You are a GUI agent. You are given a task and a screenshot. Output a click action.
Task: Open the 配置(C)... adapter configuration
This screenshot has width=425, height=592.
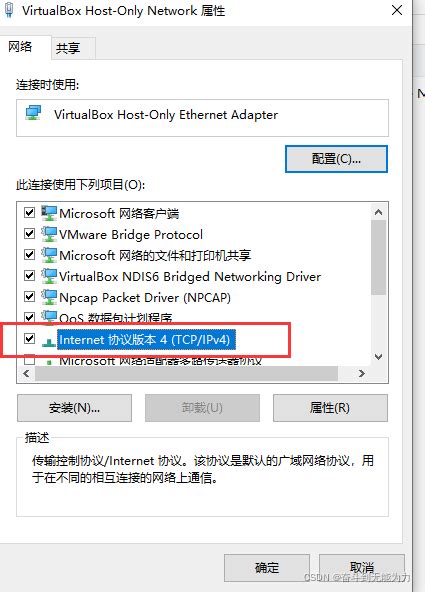point(336,159)
